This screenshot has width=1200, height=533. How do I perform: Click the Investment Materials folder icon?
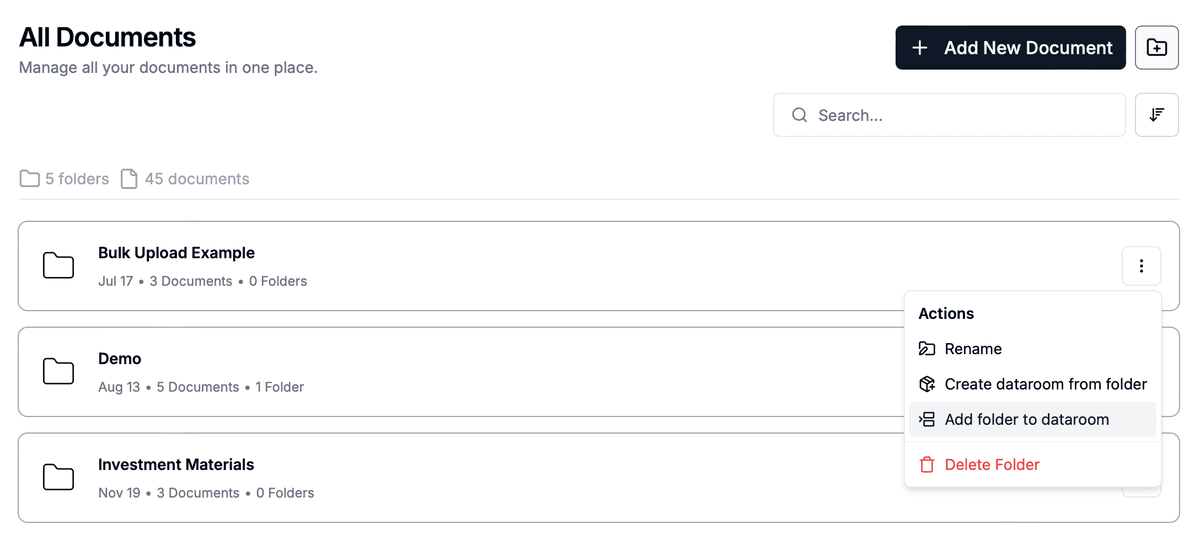point(59,478)
